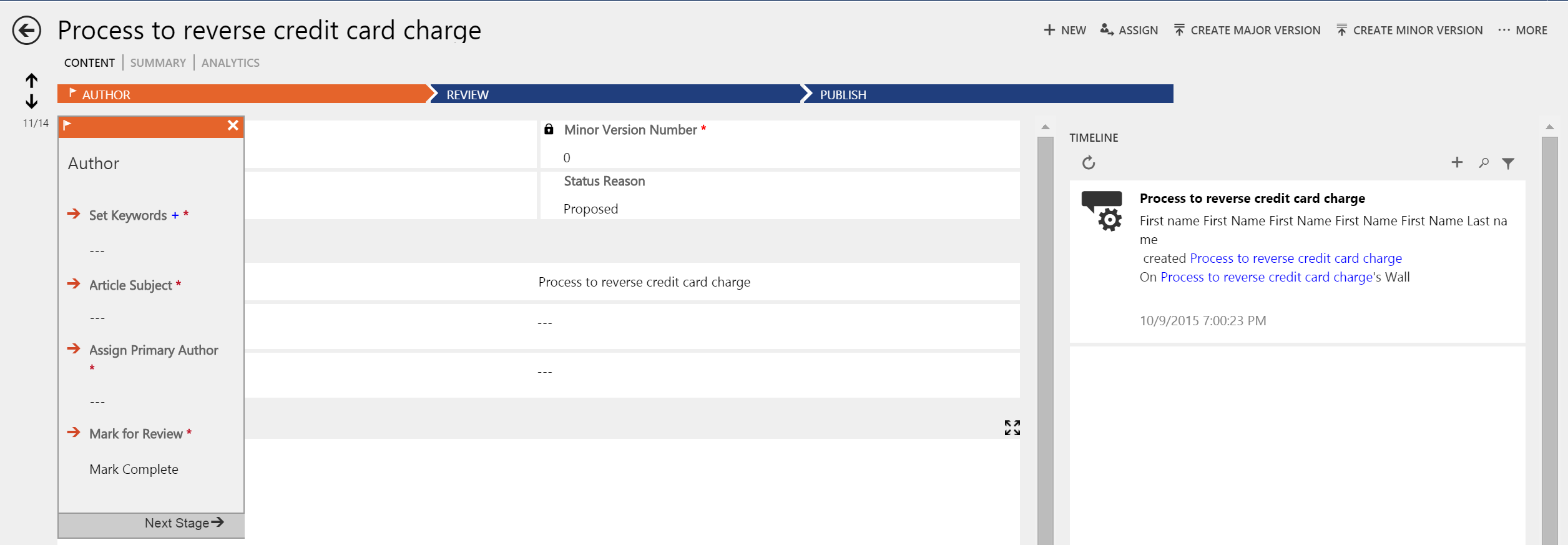Viewport: 1568px width, 545px height.
Task: Expand the PUBLISH process stage
Action: coord(843,95)
